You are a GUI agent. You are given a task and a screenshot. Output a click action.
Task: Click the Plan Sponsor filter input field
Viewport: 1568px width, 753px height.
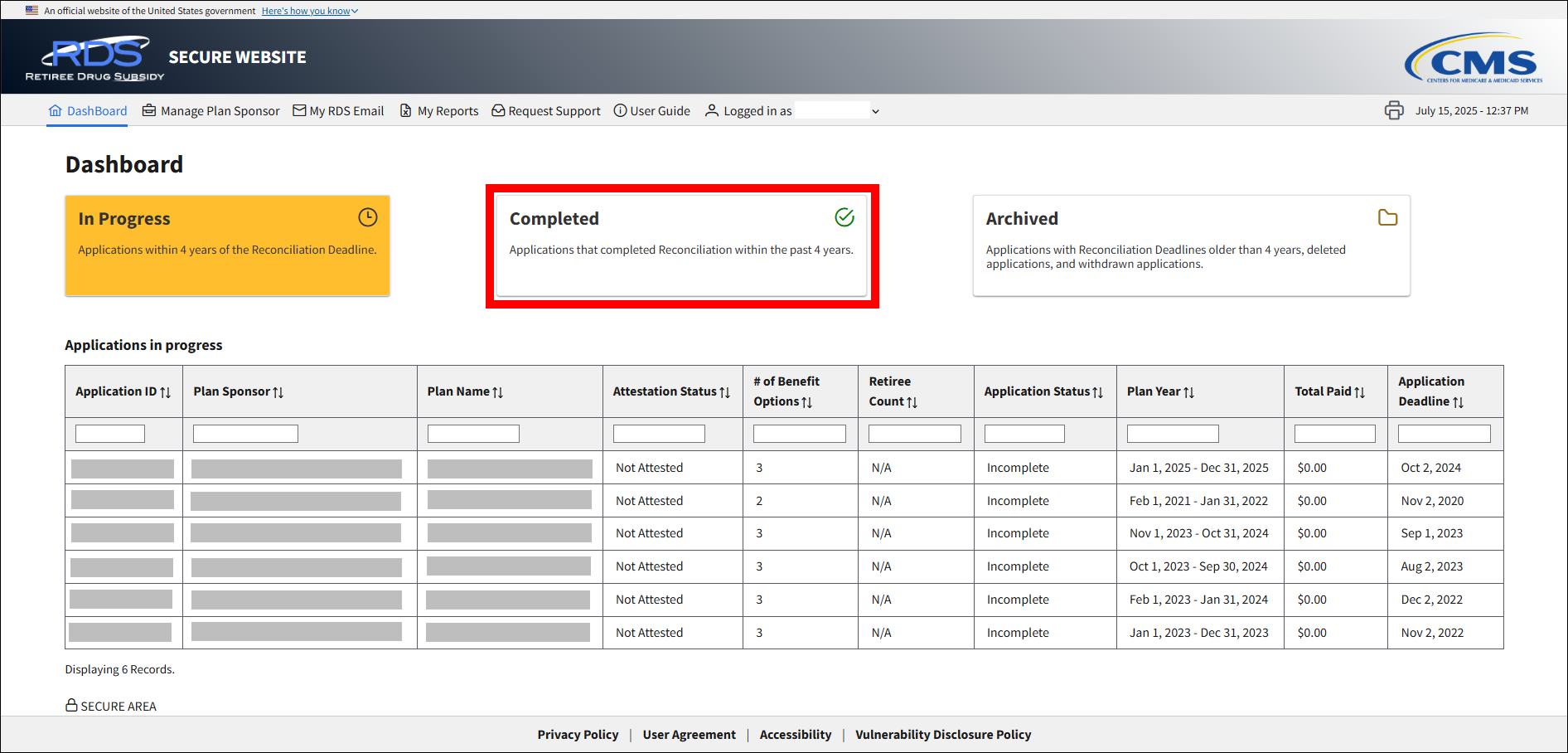click(245, 434)
